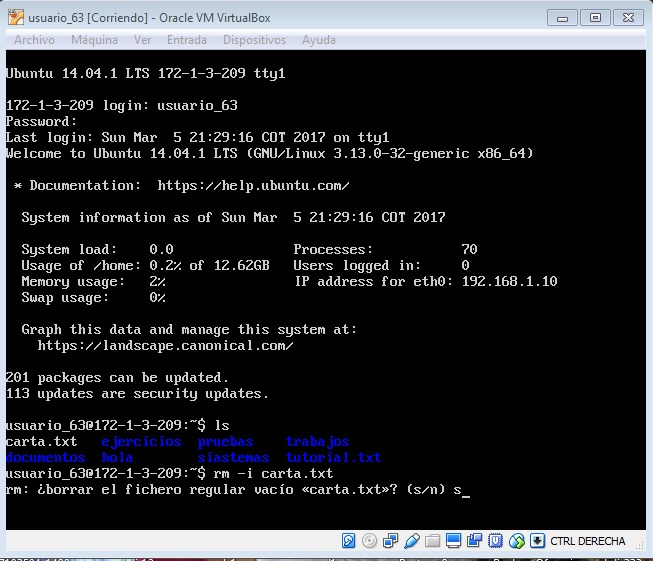The width and height of the screenshot is (653, 561).
Task: Click the trabajos directory name
Action: pyautogui.click(x=318, y=441)
